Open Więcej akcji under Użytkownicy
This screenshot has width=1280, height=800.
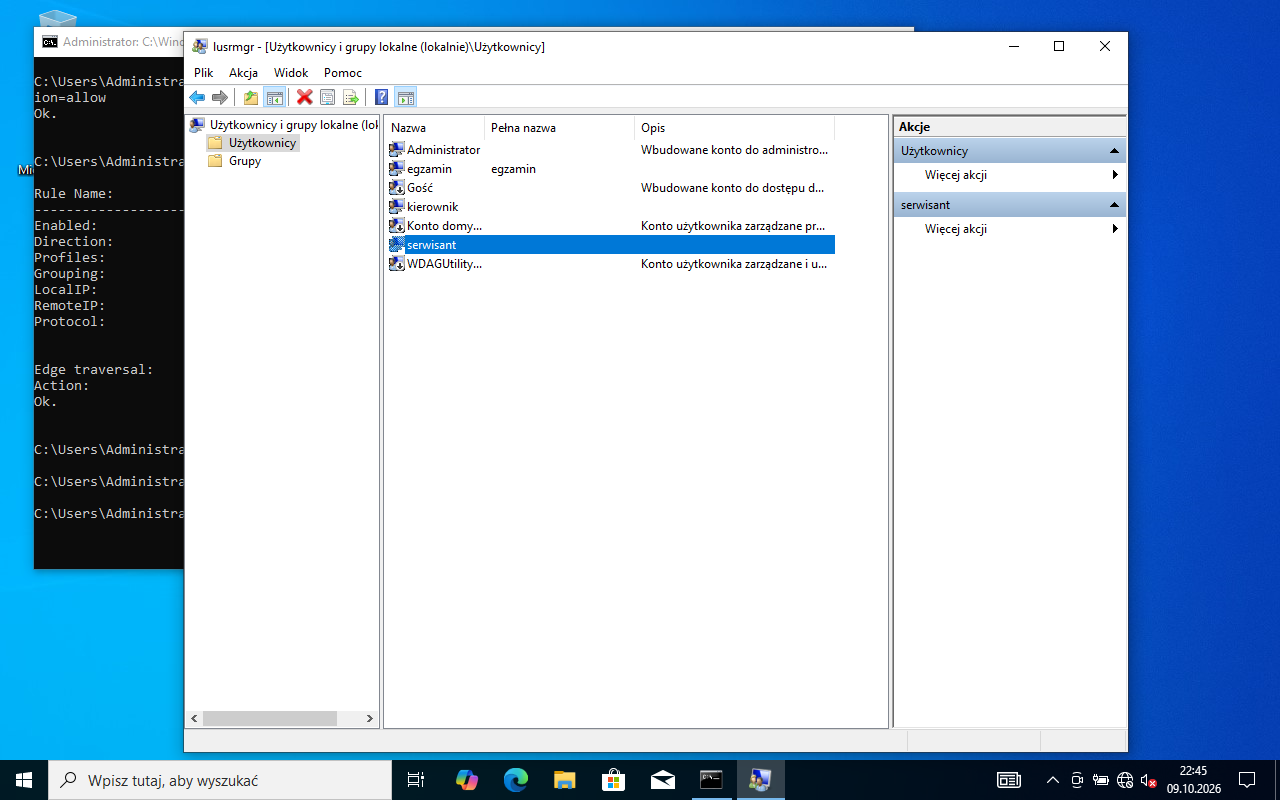(1009, 175)
